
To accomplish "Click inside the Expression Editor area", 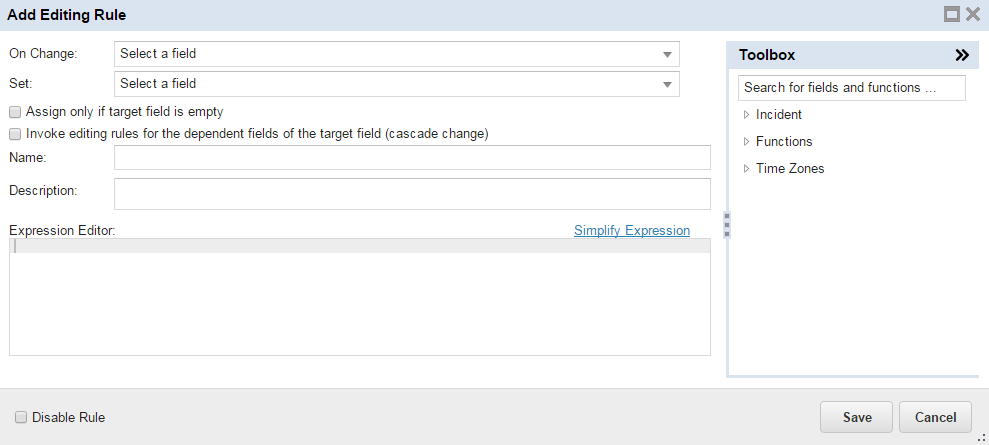I will pyautogui.click(x=360, y=300).
